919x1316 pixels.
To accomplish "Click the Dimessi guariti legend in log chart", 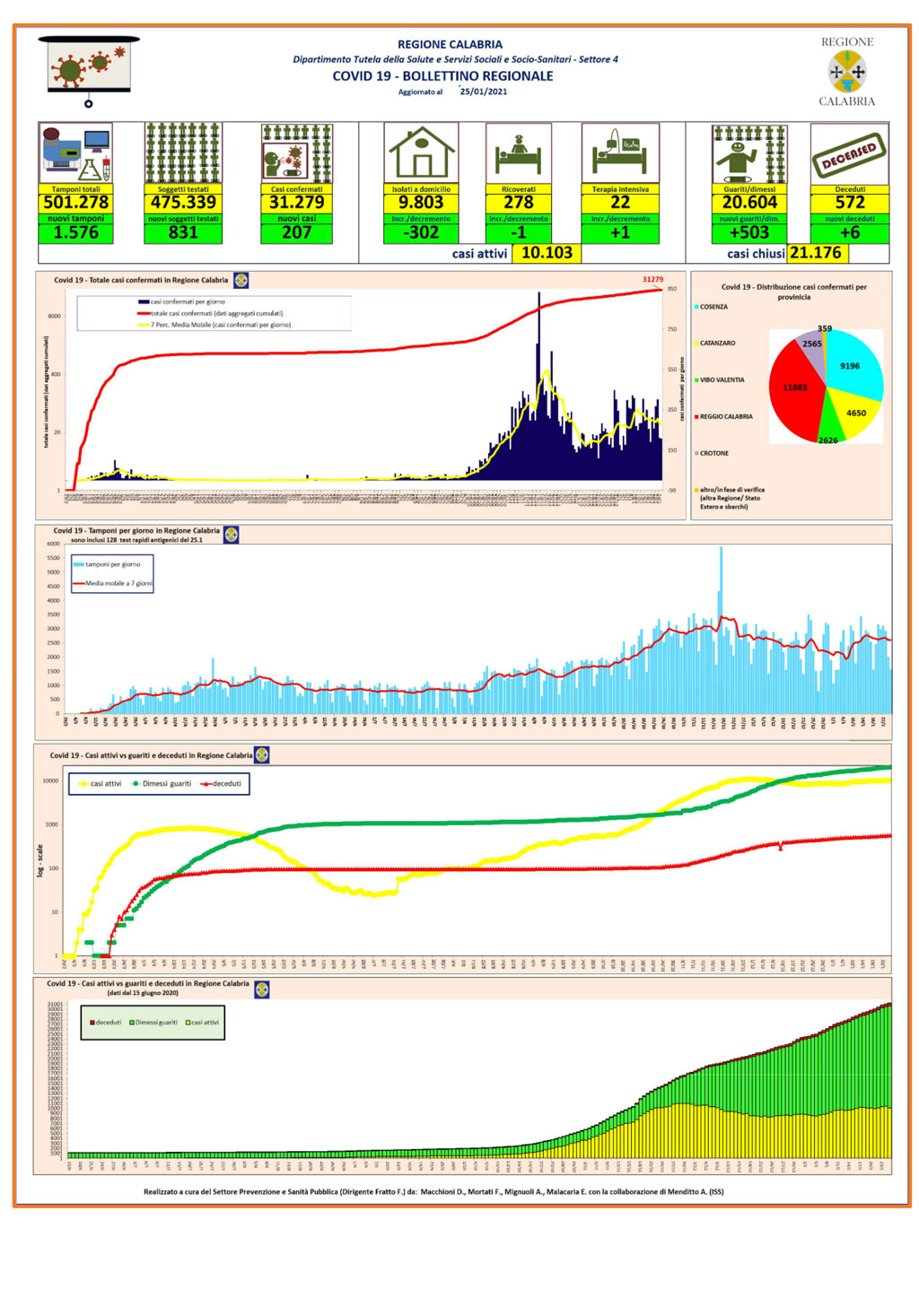I will [162, 784].
